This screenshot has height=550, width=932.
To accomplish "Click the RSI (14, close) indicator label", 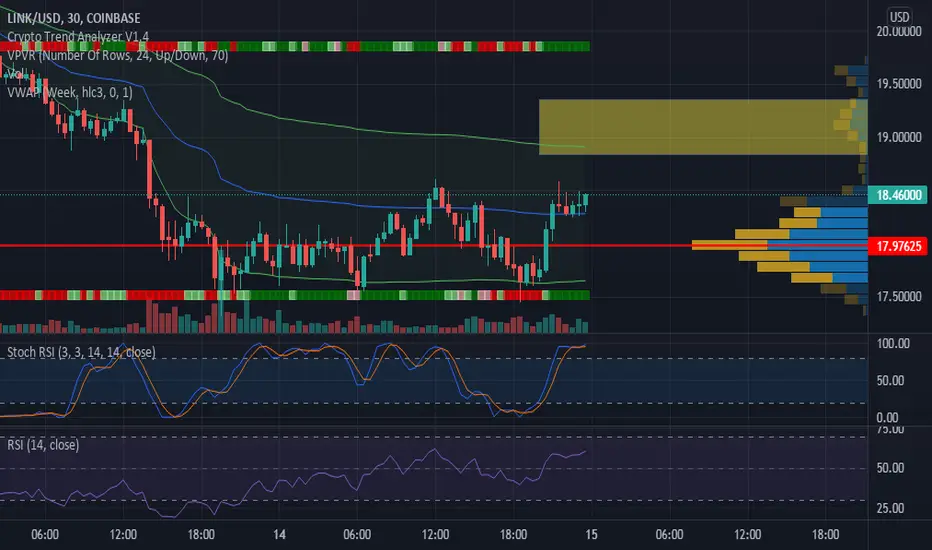I will pyautogui.click(x=43, y=445).
